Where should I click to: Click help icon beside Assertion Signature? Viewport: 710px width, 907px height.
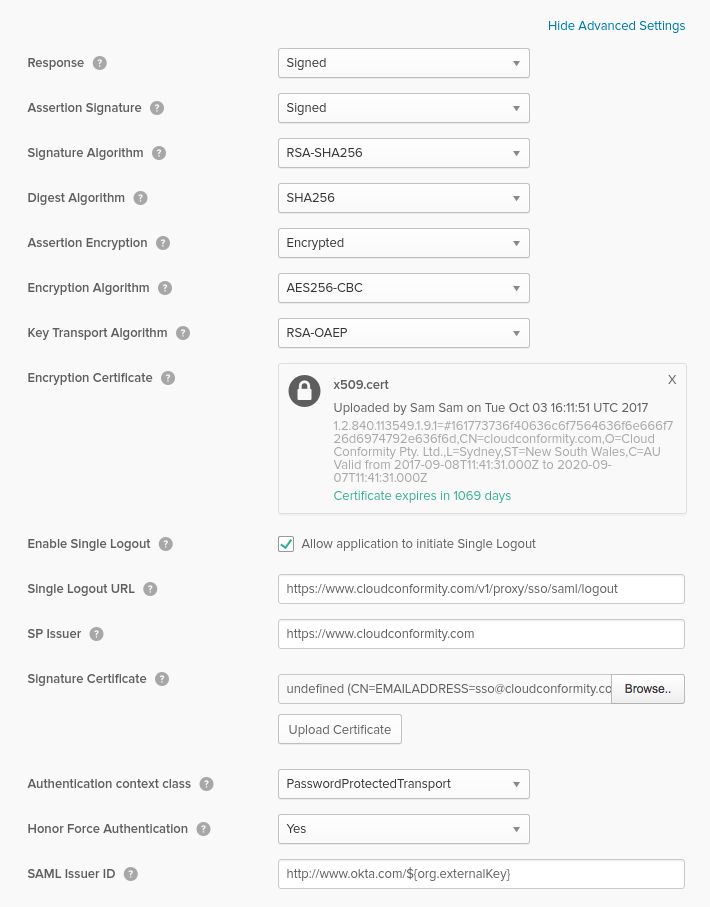pos(157,108)
